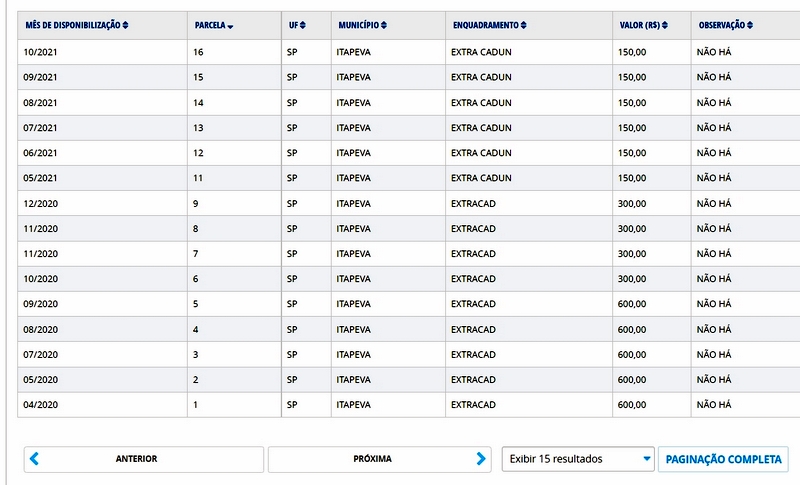
Task: Click right arrow on Próxima button
Action: point(481,459)
